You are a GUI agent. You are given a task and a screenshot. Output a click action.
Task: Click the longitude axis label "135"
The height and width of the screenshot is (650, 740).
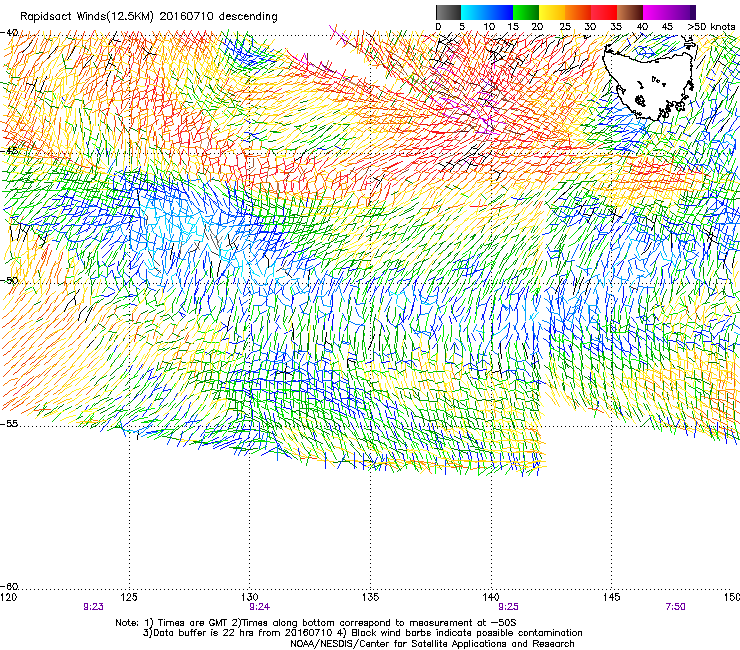pos(370,597)
